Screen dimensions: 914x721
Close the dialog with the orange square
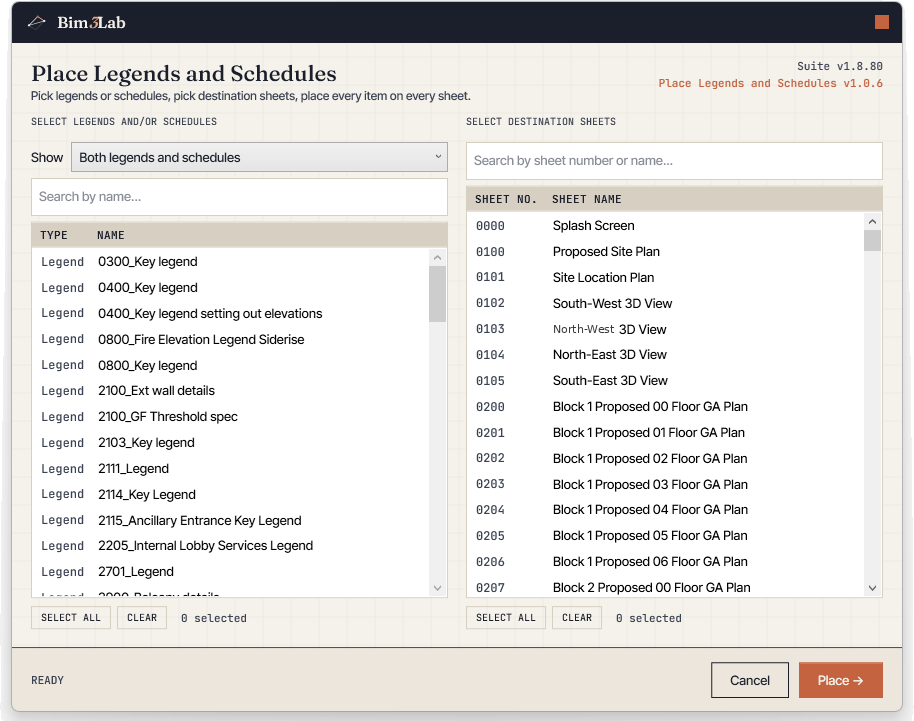[881, 22]
